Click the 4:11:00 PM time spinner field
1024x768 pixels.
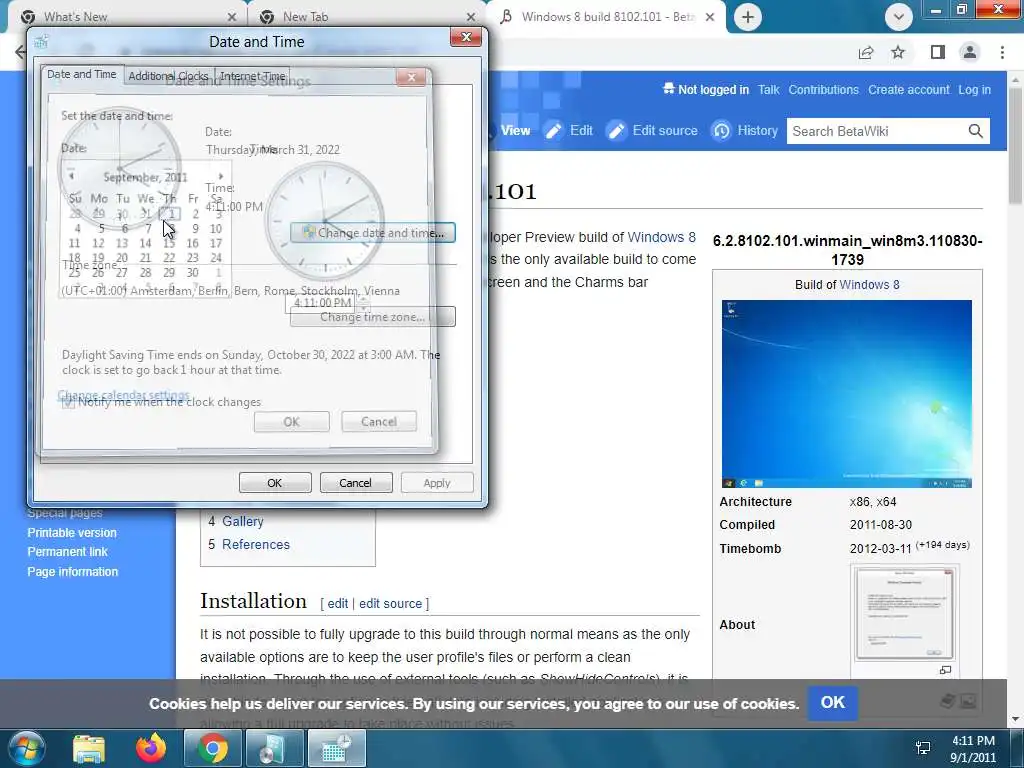click(x=323, y=303)
